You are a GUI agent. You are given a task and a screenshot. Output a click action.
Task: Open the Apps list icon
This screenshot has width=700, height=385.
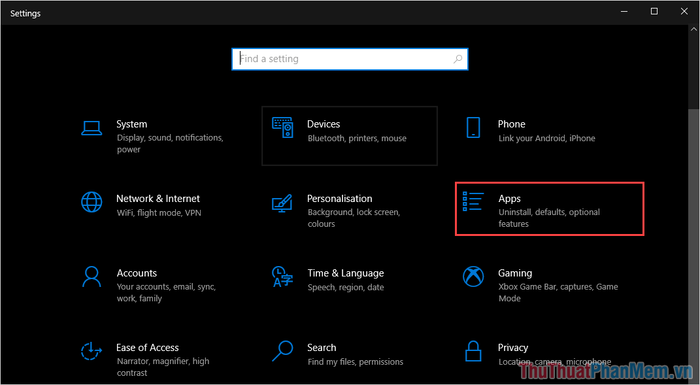[x=473, y=201]
